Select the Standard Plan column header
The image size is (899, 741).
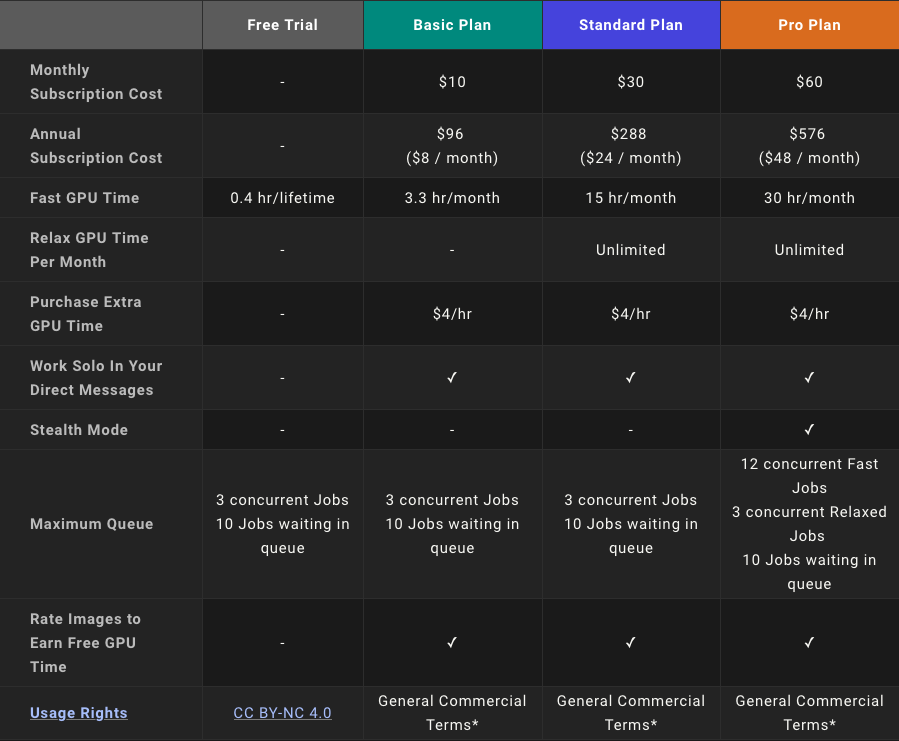[631, 25]
